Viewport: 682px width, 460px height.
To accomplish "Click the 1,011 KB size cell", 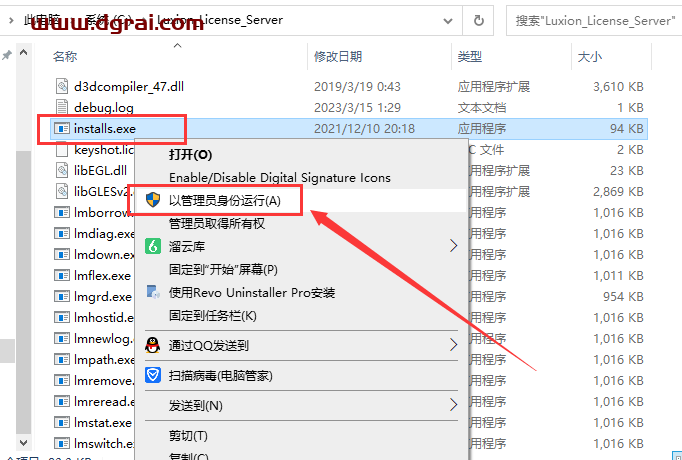I will (618, 276).
